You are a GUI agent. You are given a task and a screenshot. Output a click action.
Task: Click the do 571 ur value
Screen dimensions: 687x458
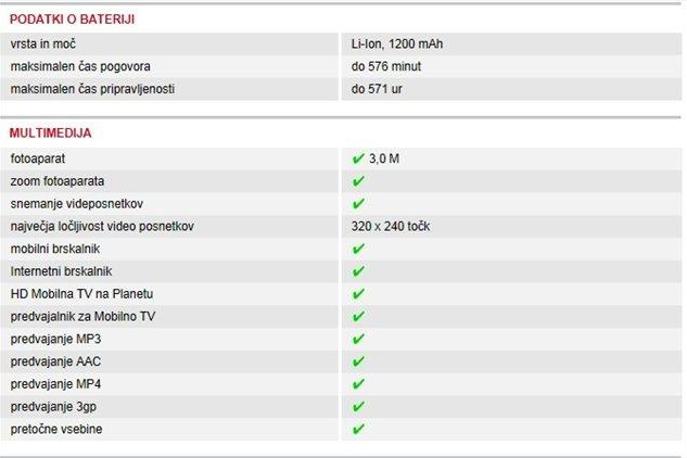376,89
